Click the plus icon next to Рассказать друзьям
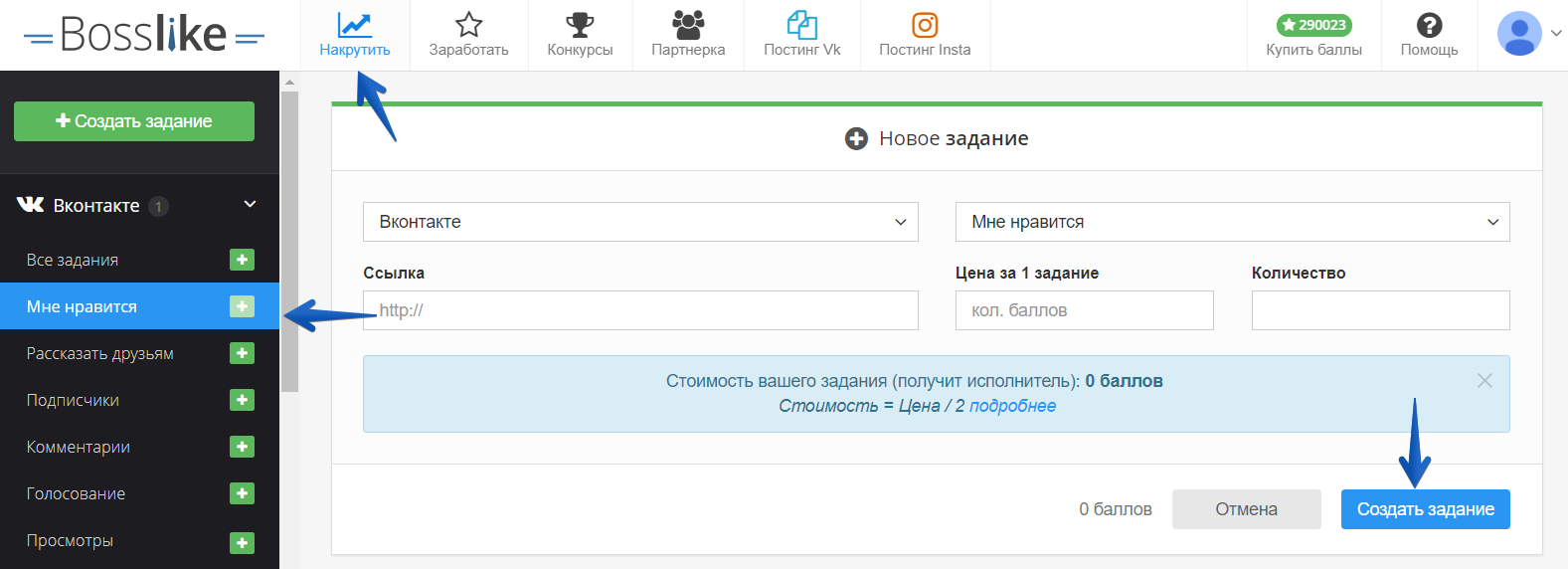This screenshot has width=1568, height=569. [x=242, y=353]
